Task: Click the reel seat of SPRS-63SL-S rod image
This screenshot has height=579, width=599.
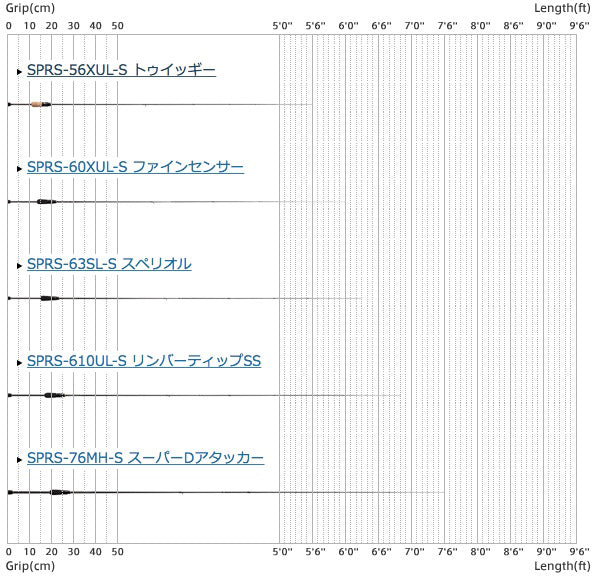Action: (x=50, y=298)
